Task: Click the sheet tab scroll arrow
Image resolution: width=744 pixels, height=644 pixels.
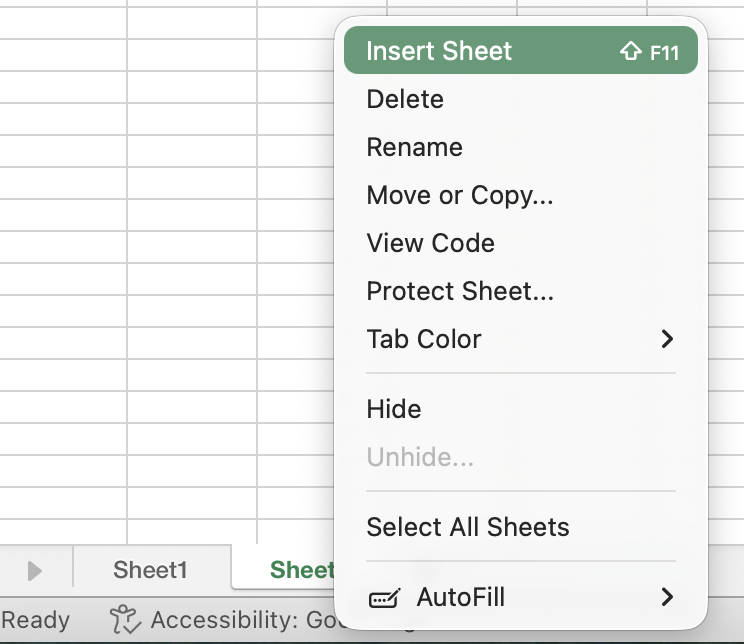Action: tap(35, 571)
